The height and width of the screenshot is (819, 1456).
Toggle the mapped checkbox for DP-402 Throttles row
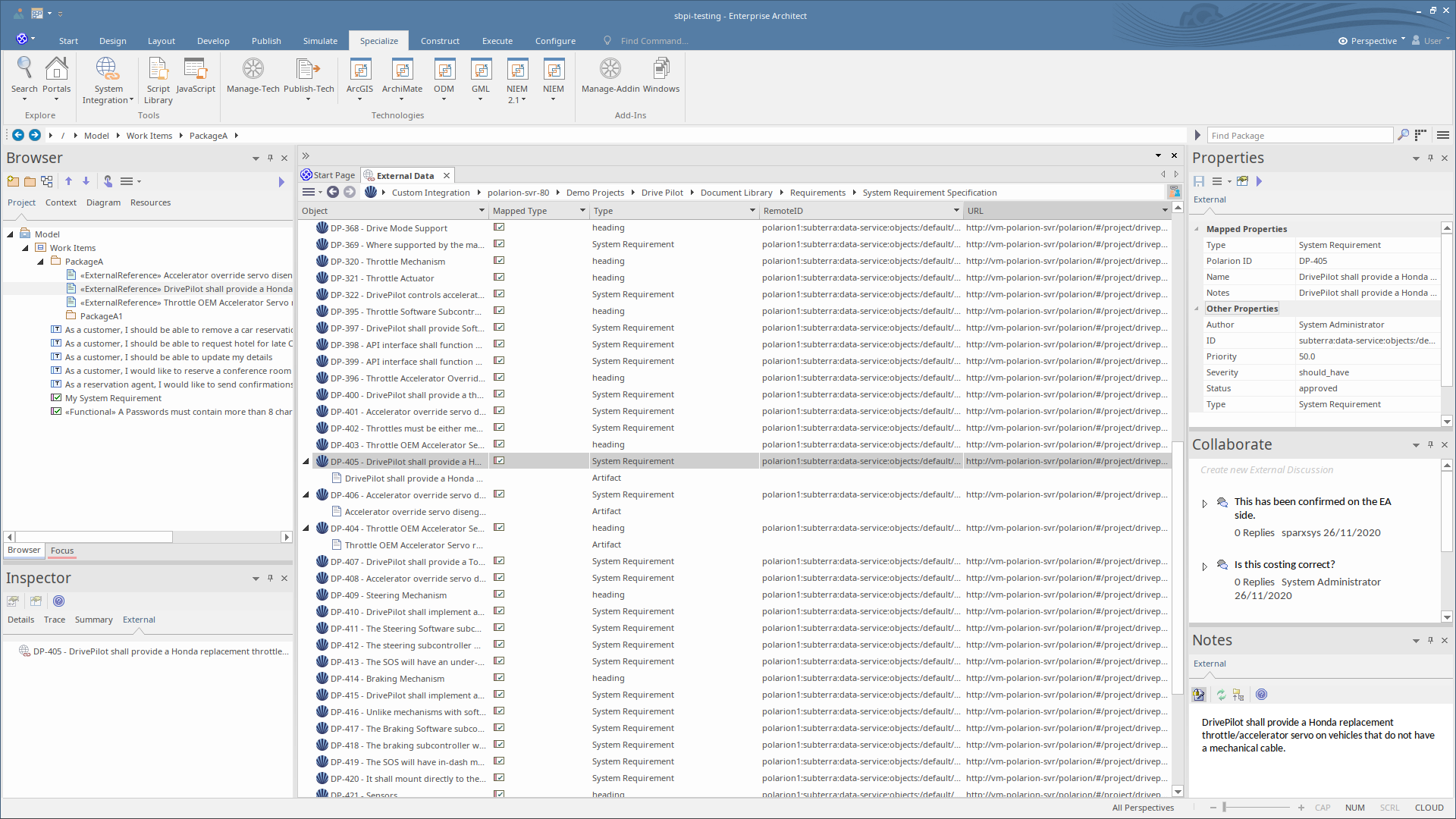499,427
